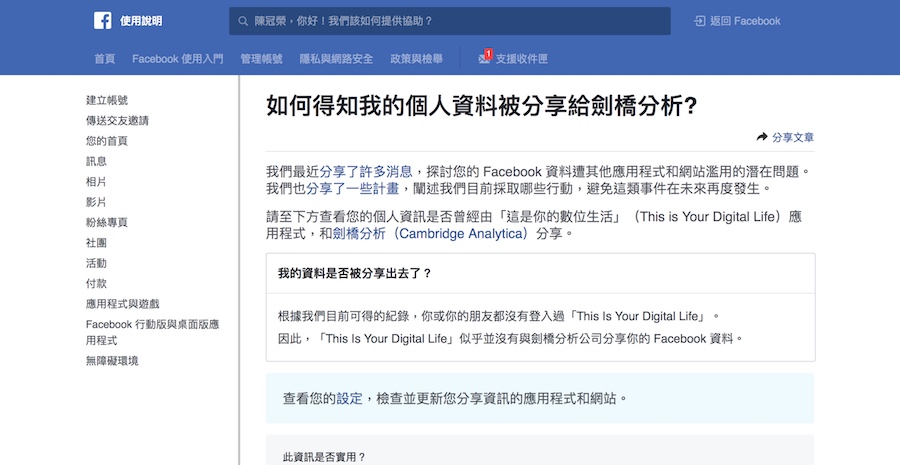Open the 政策與檢舉 menu
Image resolution: width=900 pixels, height=465 pixels.
(x=416, y=59)
